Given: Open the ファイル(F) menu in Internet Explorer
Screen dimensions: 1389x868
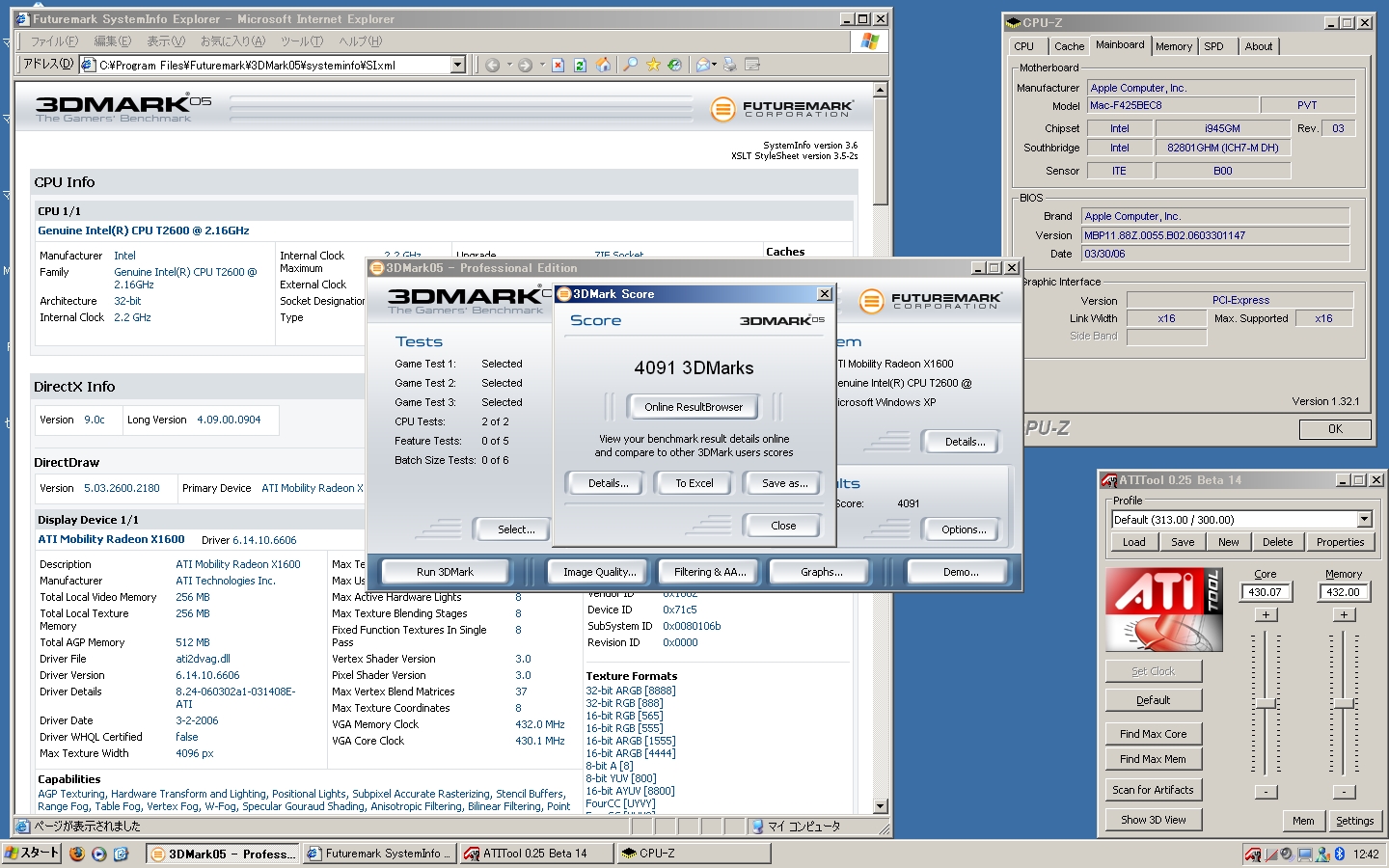Looking at the screenshot, I should point(54,41).
